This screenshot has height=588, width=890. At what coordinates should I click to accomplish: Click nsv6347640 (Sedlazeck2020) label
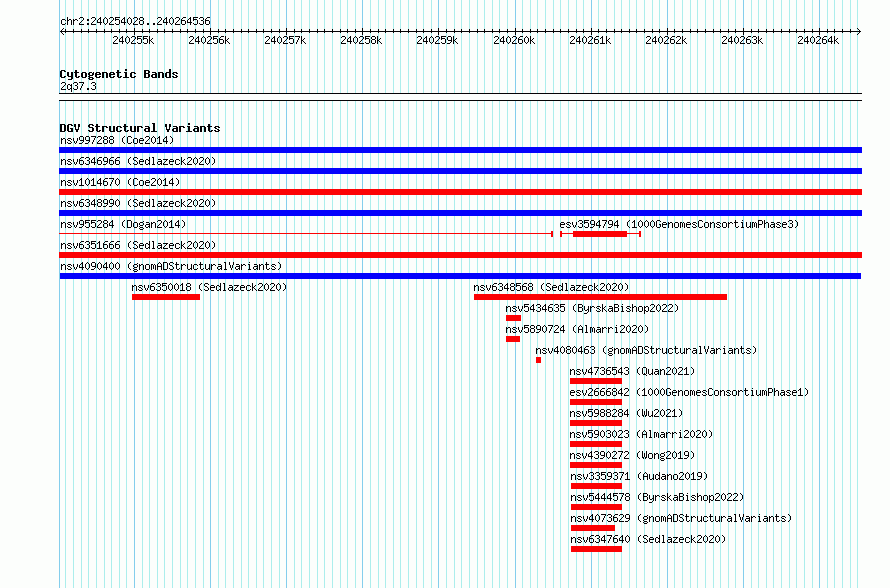[x=648, y=539]
